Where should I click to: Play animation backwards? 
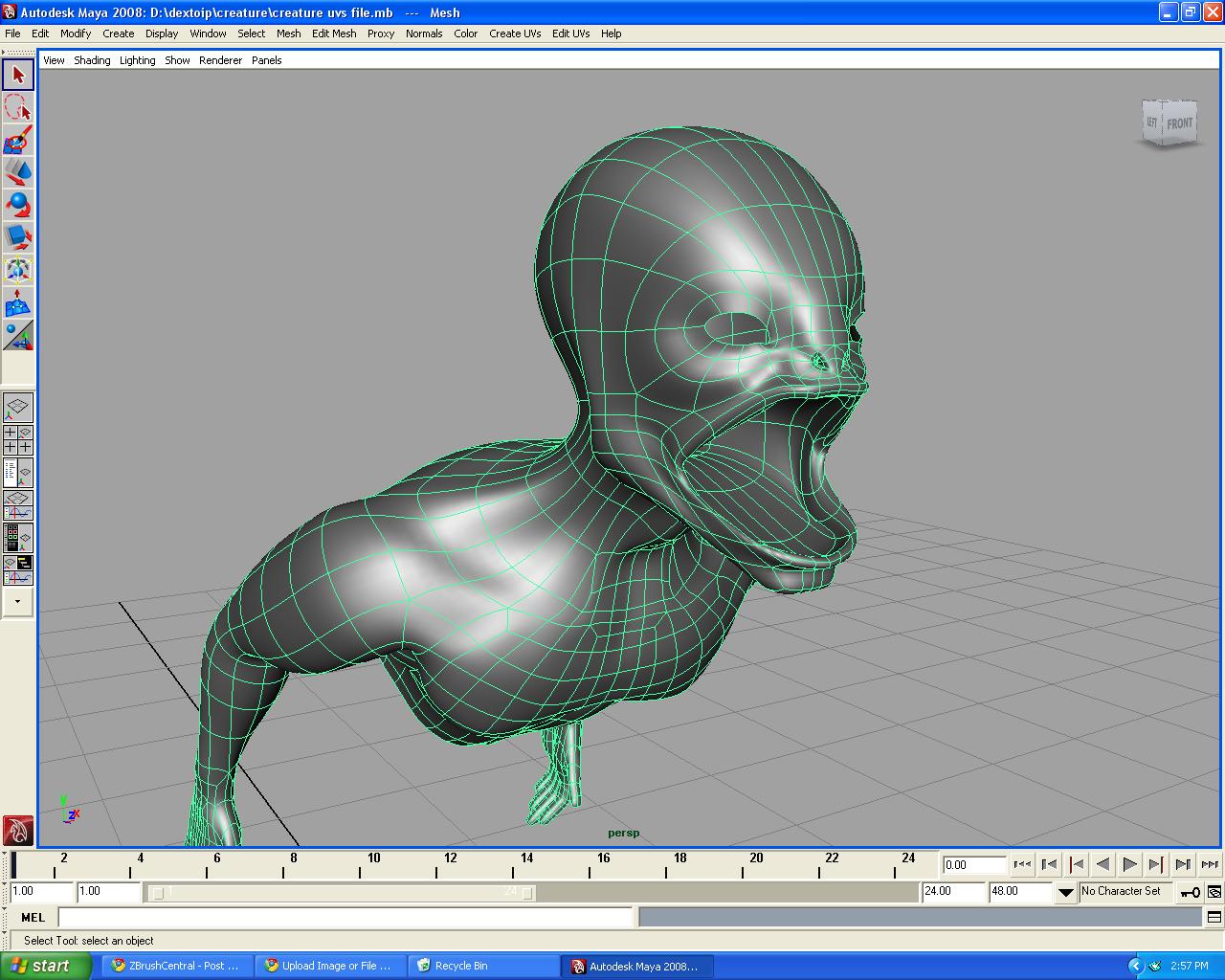click(1102, 864)
